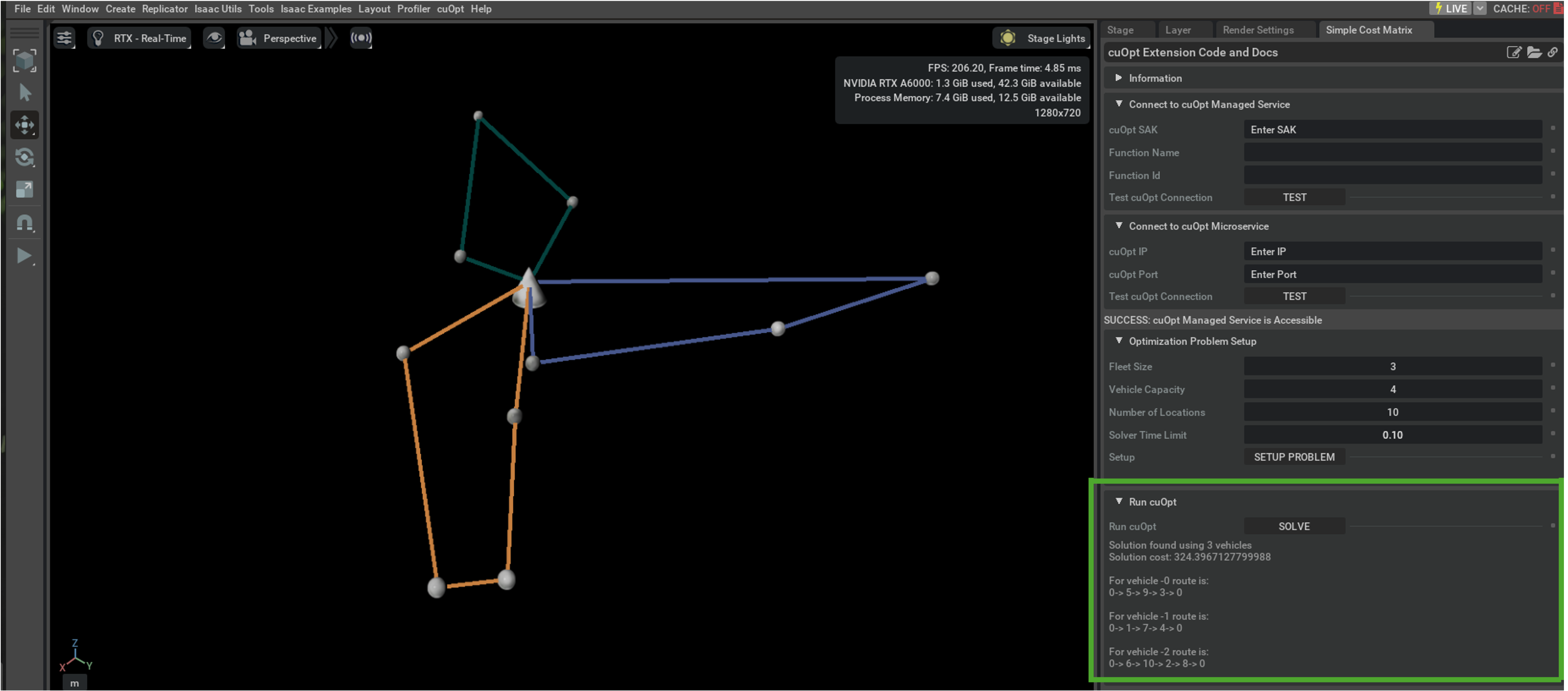Switch to the Render Settings tab
Image resolution: width=1568 pixels, height=691 pixels.
1258,30
